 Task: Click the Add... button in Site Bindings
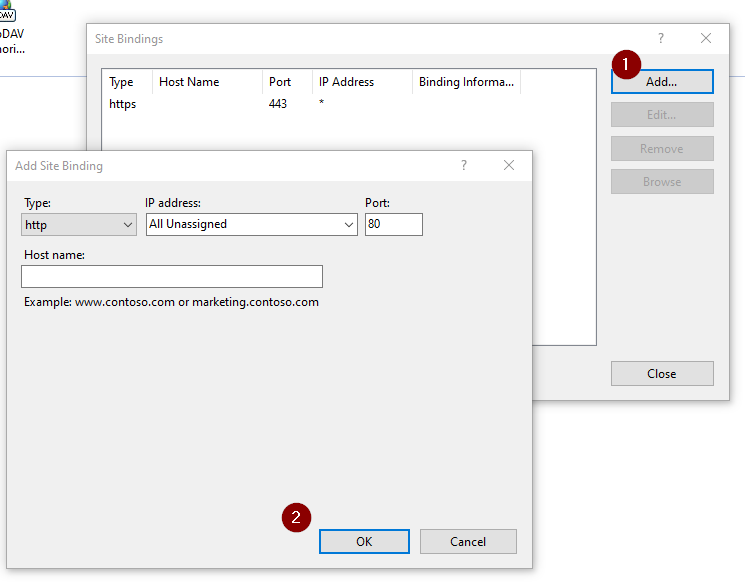coord(662,82)
